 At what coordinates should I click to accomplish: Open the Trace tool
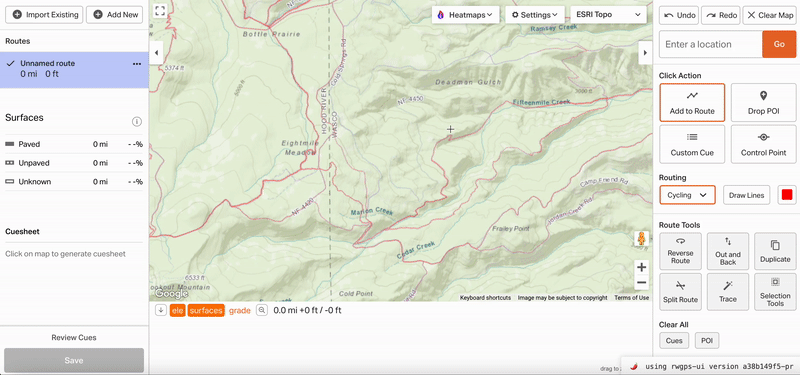click(x=728, y=292)
